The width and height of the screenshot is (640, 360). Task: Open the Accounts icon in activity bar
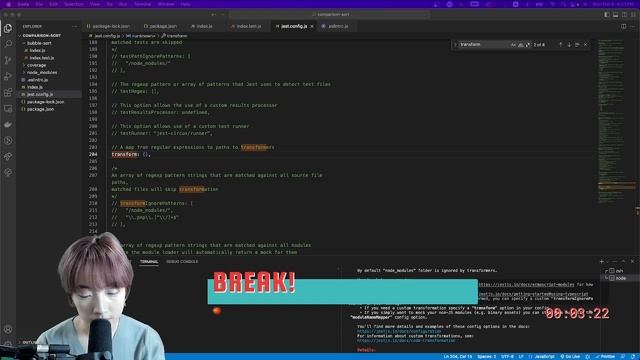click(8, 329)
